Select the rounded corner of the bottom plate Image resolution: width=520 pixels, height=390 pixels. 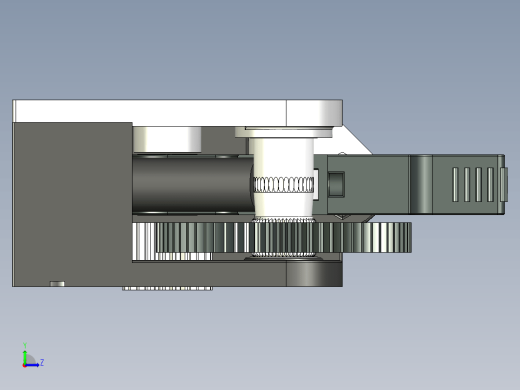[314, 274]
